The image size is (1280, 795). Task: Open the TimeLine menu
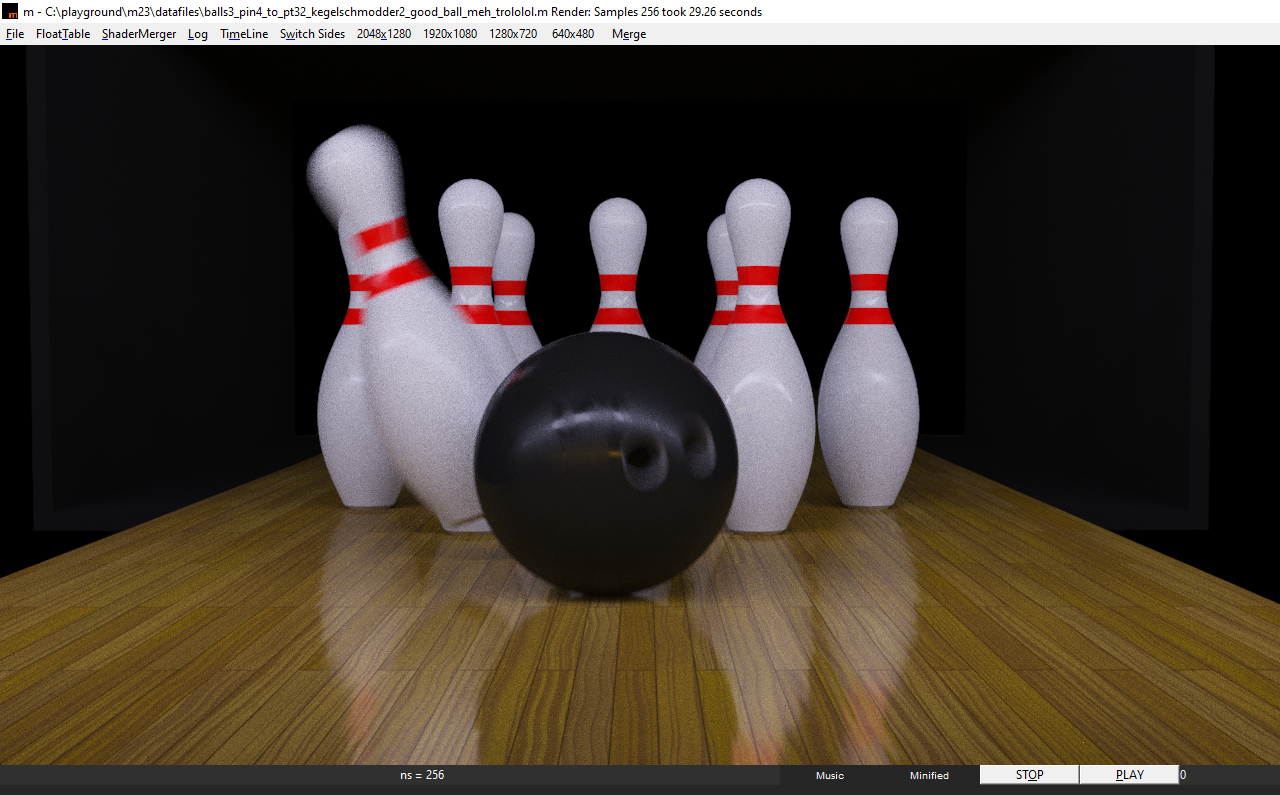244,34
